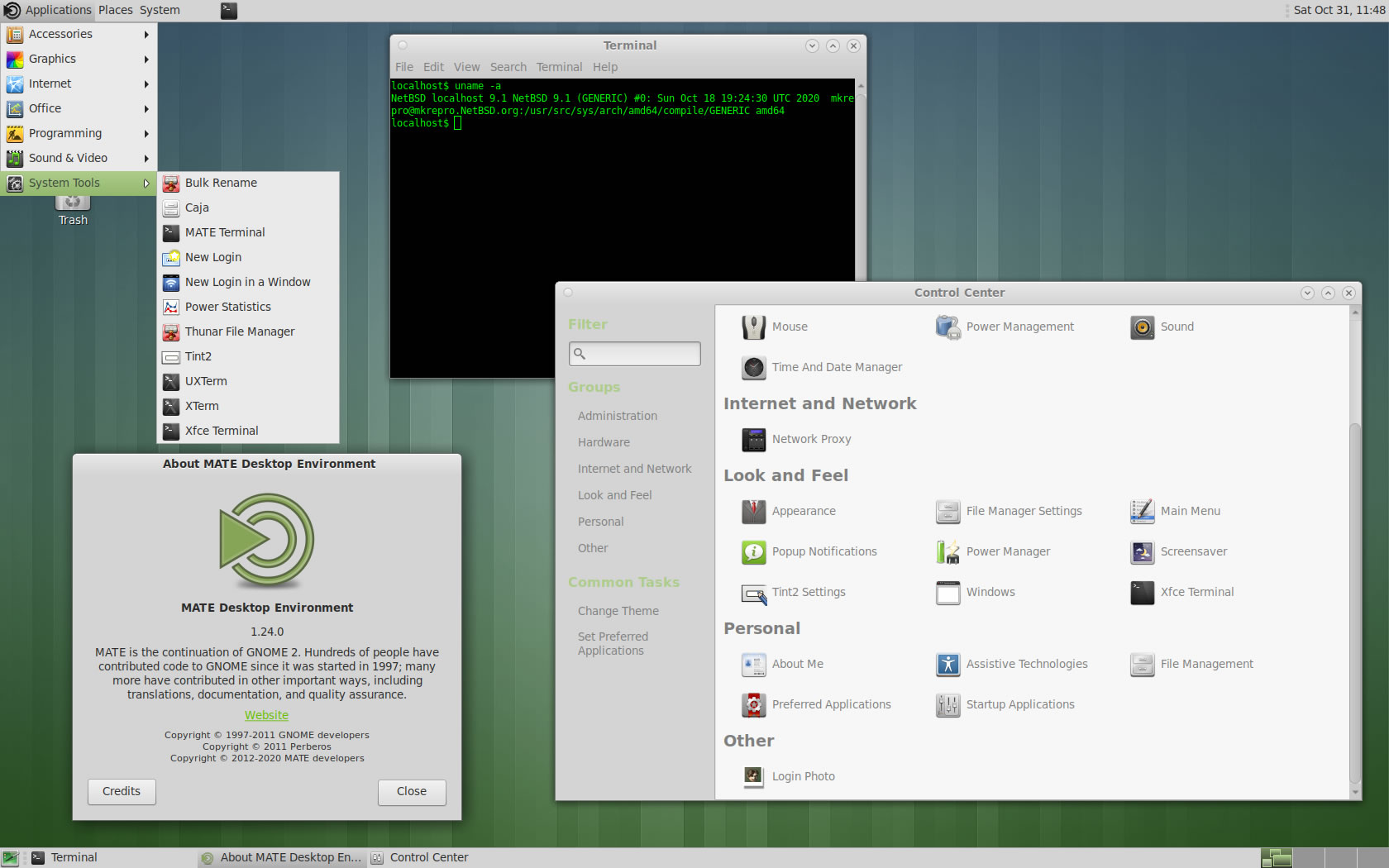
Task: Open Popup Notifications icon
Action: [753, 552]
